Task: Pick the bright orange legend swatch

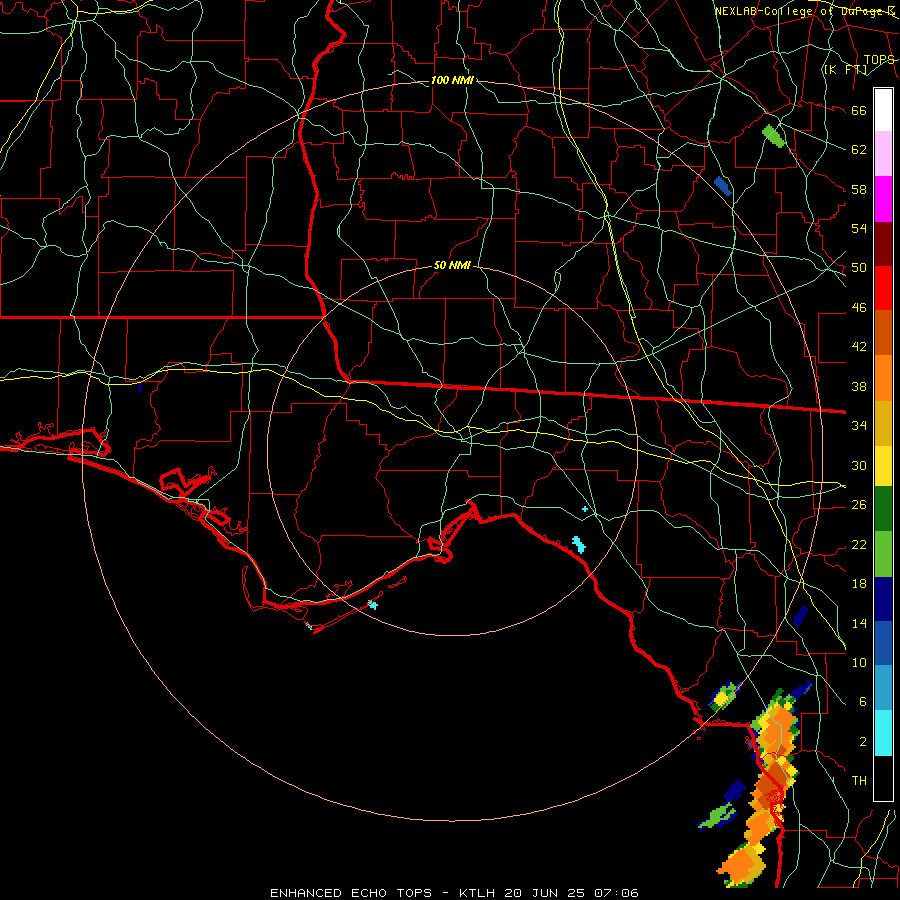Action: [883, 378]
